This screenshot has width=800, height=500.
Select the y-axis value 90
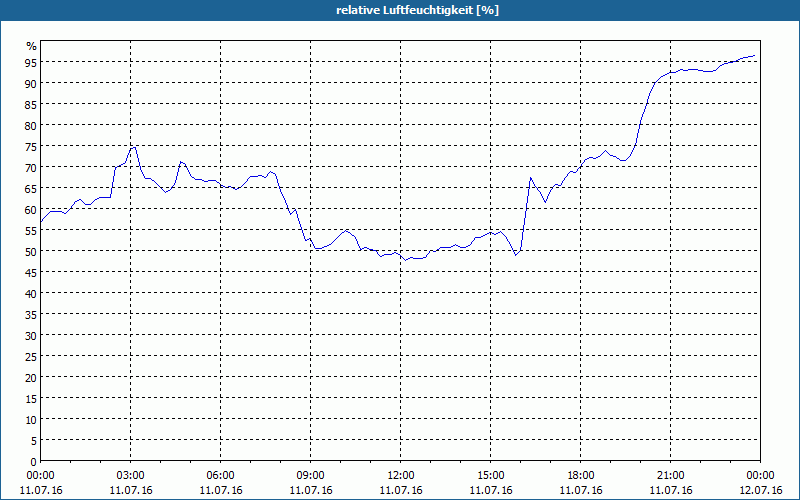point(31,84)
